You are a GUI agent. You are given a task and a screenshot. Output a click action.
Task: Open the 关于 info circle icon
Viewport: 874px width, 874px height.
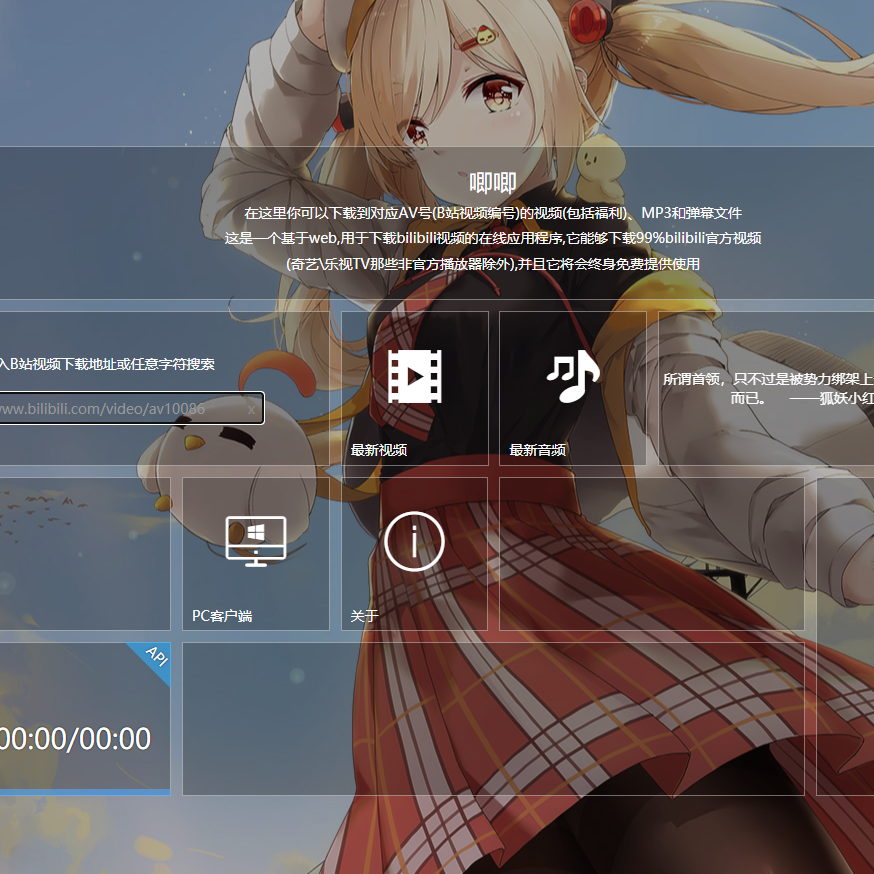(414, 541)
